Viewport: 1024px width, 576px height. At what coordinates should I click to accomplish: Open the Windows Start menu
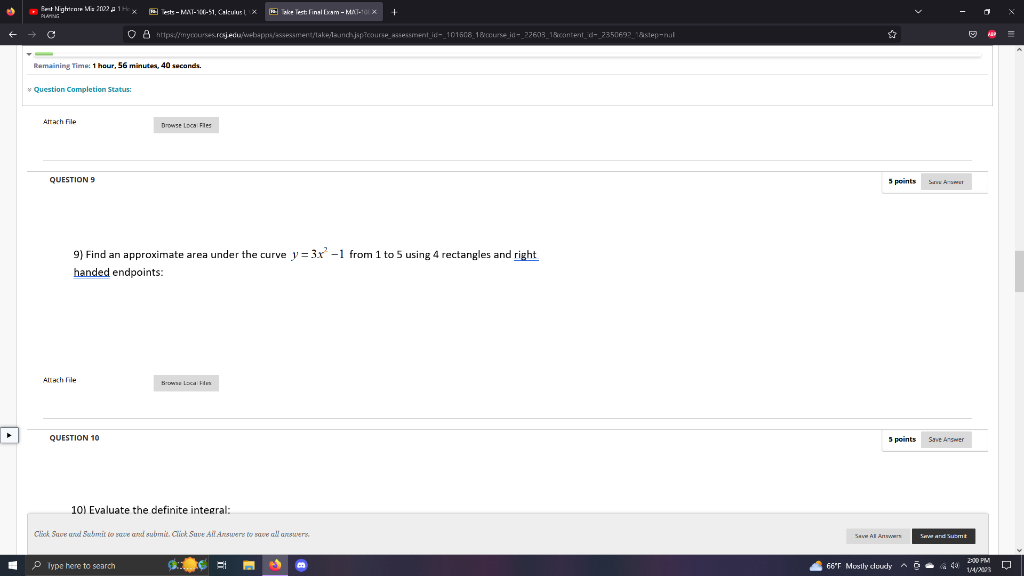pos(12,566)
